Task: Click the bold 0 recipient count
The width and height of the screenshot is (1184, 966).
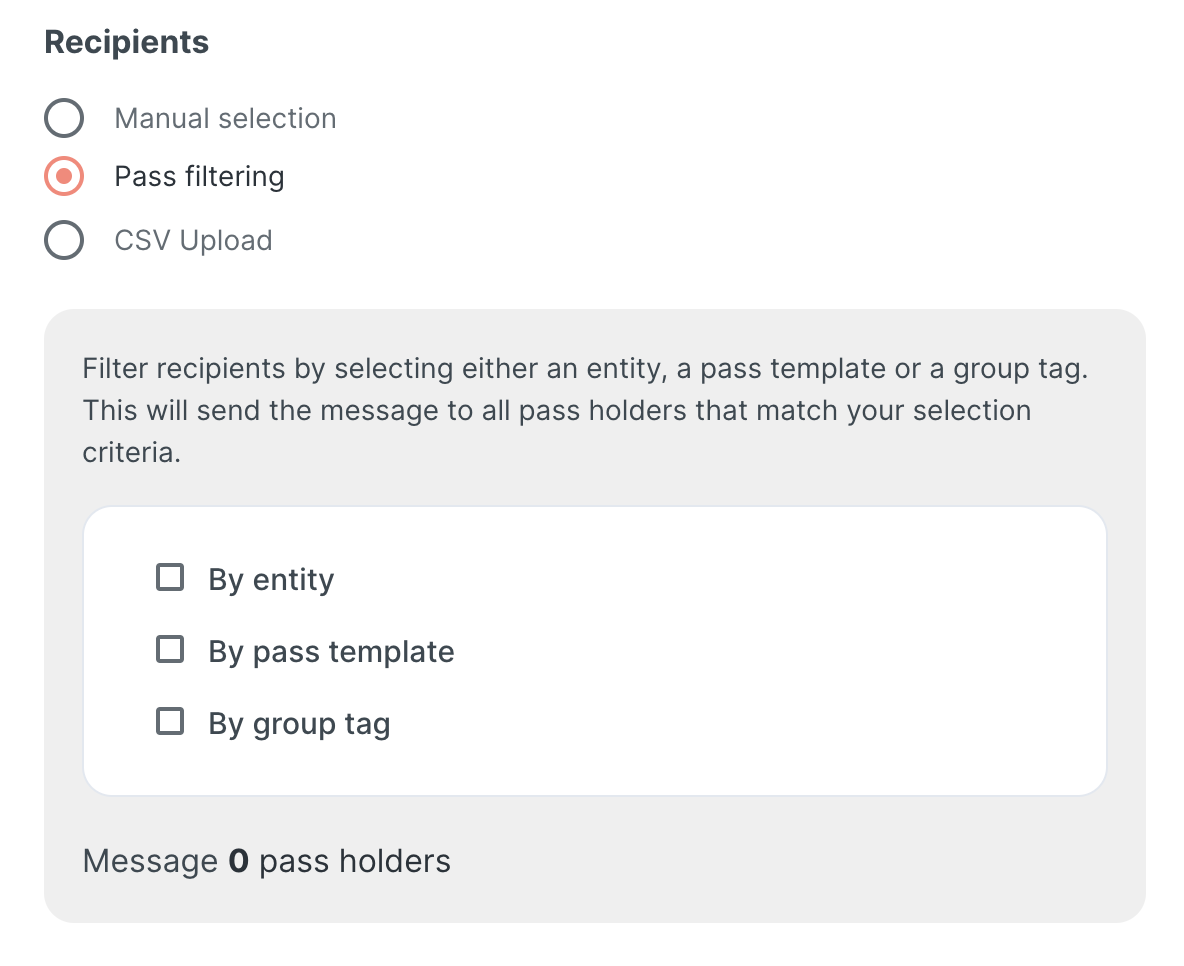Action: (x=238, y=861)
